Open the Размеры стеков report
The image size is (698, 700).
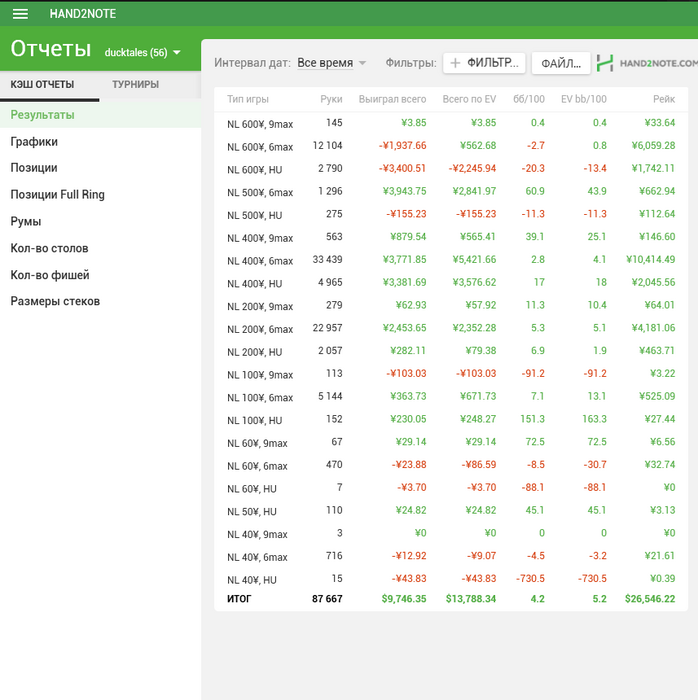tap(55, 301)
